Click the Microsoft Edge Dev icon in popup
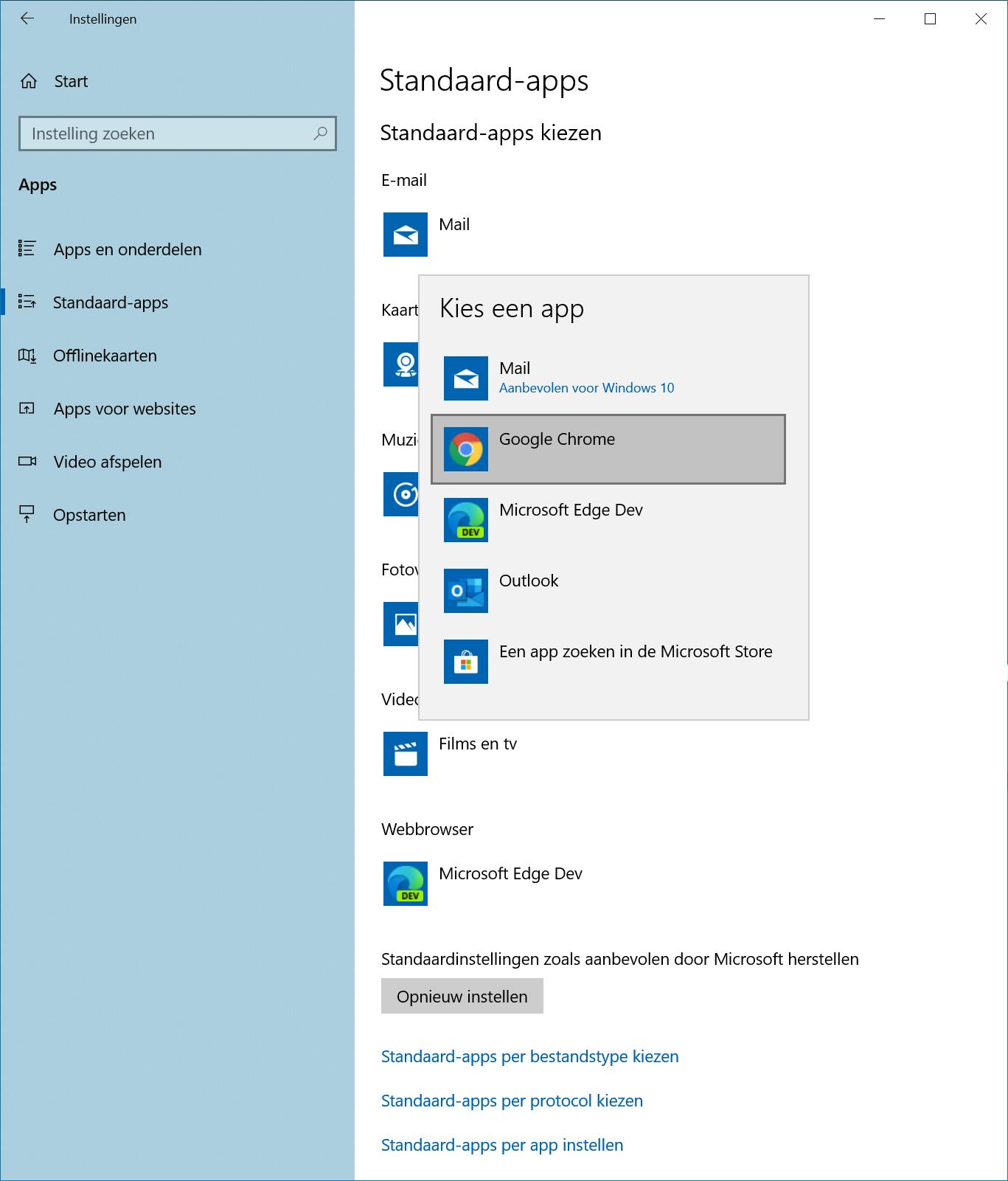 point(466,520)
